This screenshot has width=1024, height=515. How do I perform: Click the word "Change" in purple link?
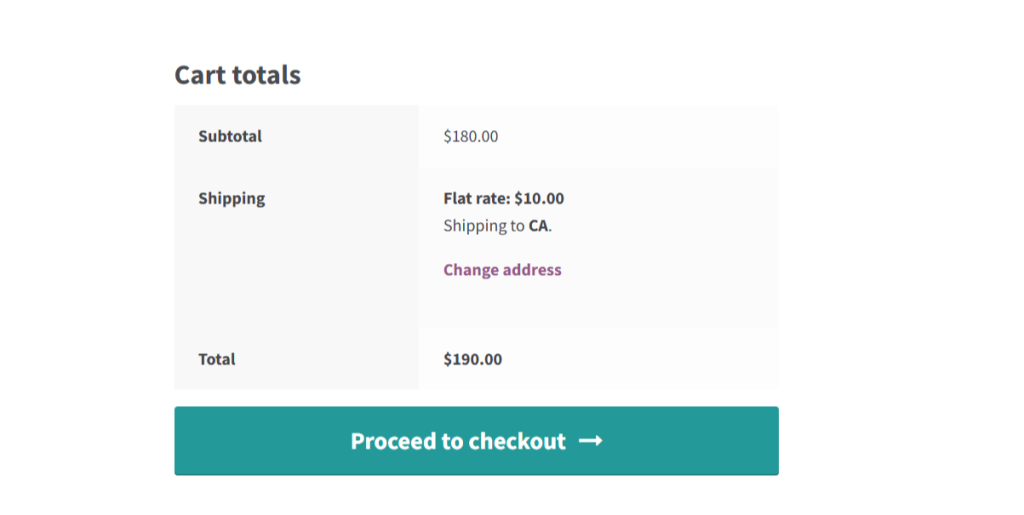pos(471,270)
